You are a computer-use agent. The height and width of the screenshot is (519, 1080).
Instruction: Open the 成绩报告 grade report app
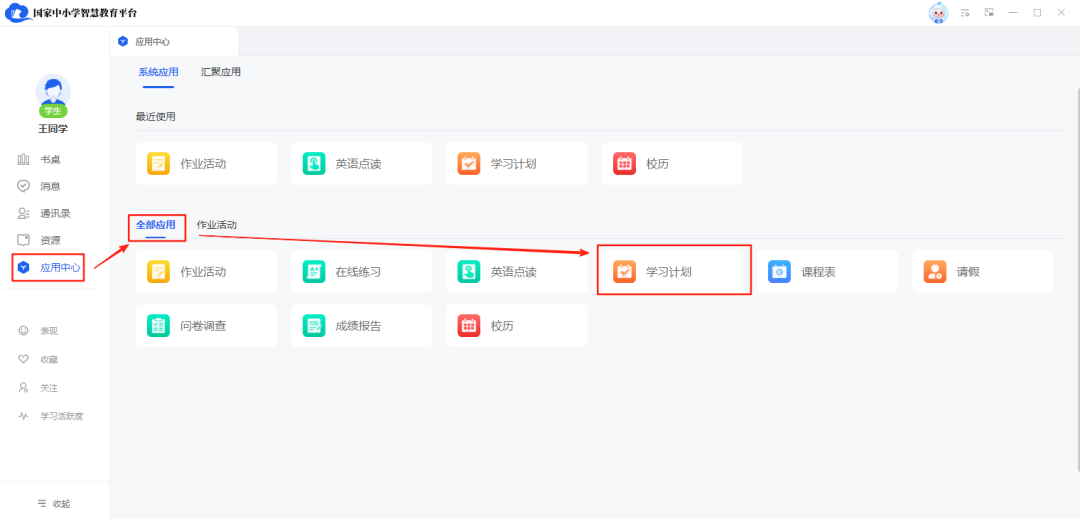361,326
